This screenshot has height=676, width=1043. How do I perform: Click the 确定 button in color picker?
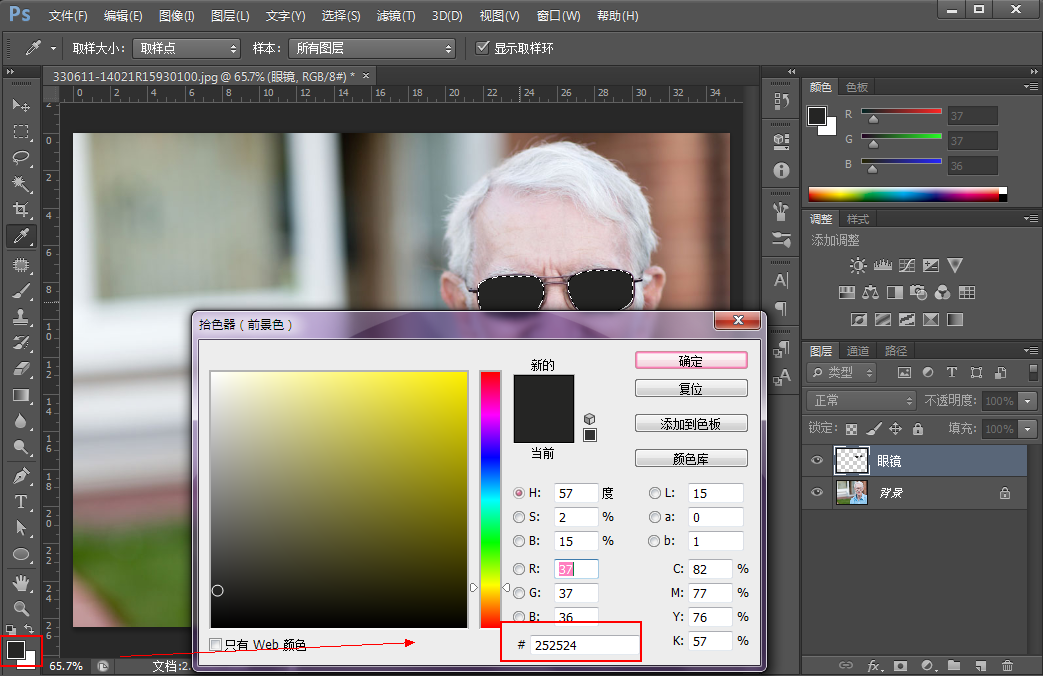point(691,361)
